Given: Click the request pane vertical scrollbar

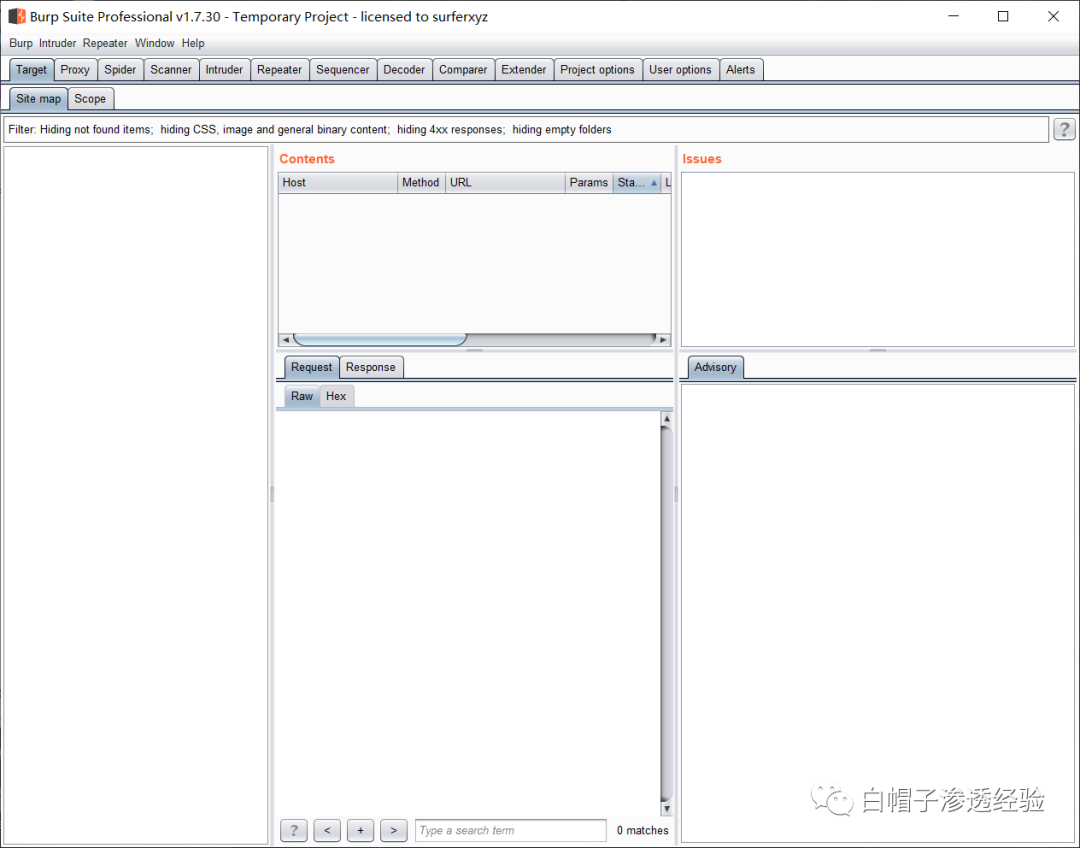Looking at the screenshot, I should [666, 613].
